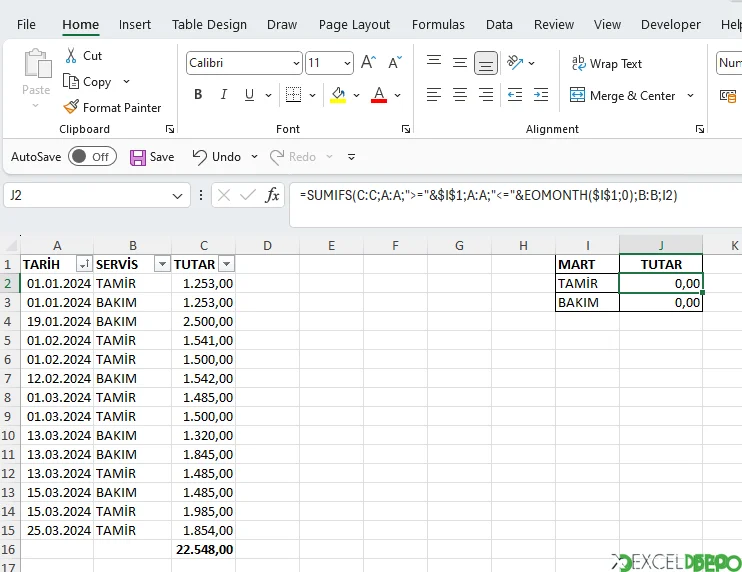The image size is (742, 572).
Task: Click Undo button
Action: 217,157
